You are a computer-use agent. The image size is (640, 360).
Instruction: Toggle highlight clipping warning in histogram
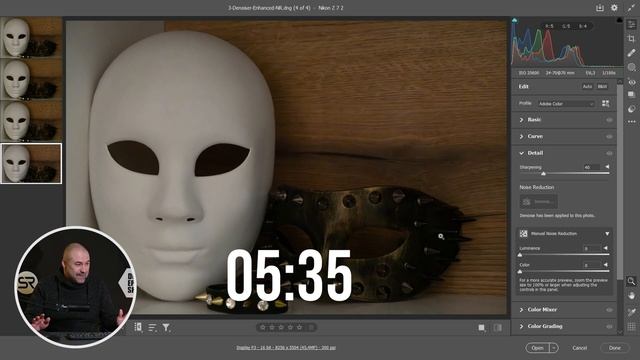tap(619, 20)
